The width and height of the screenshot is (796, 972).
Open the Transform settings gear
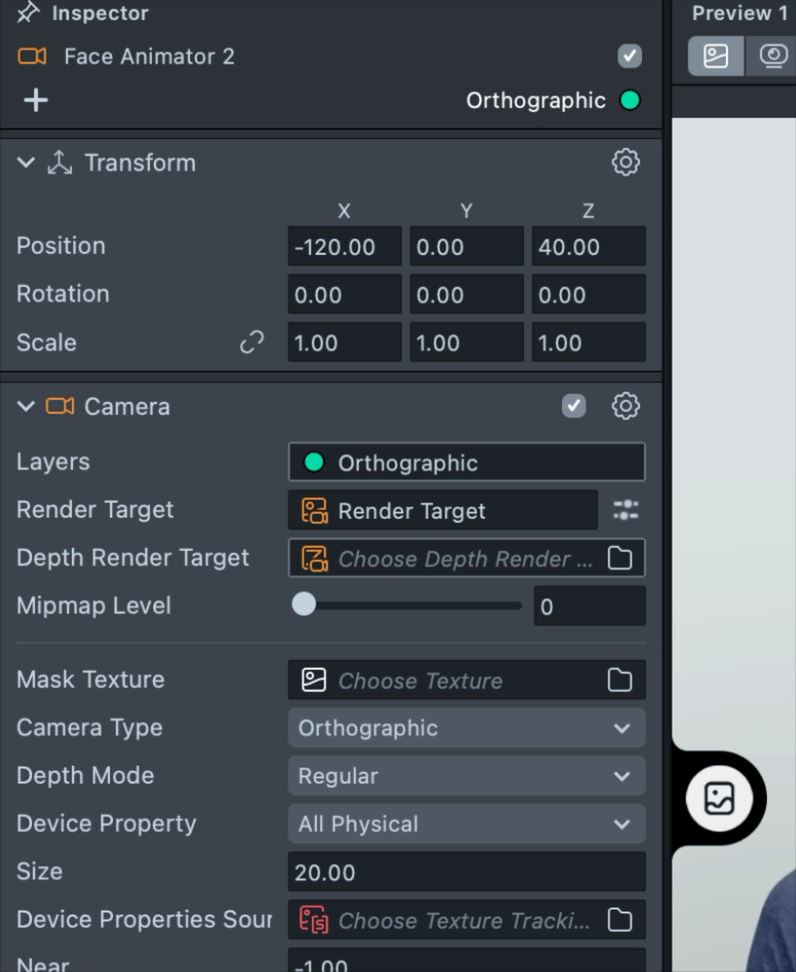(x=625, y=162)
